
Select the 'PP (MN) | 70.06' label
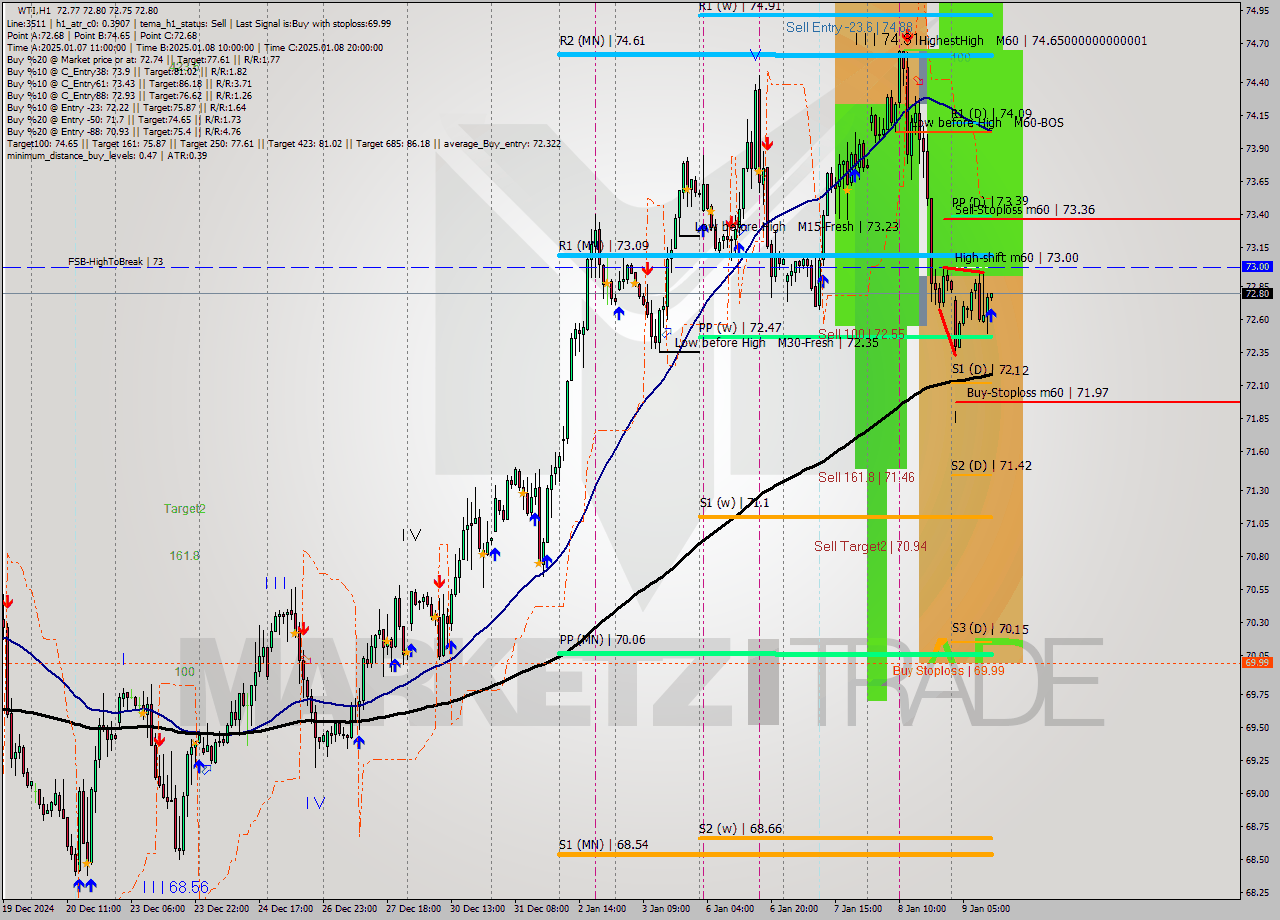[602, 640]
